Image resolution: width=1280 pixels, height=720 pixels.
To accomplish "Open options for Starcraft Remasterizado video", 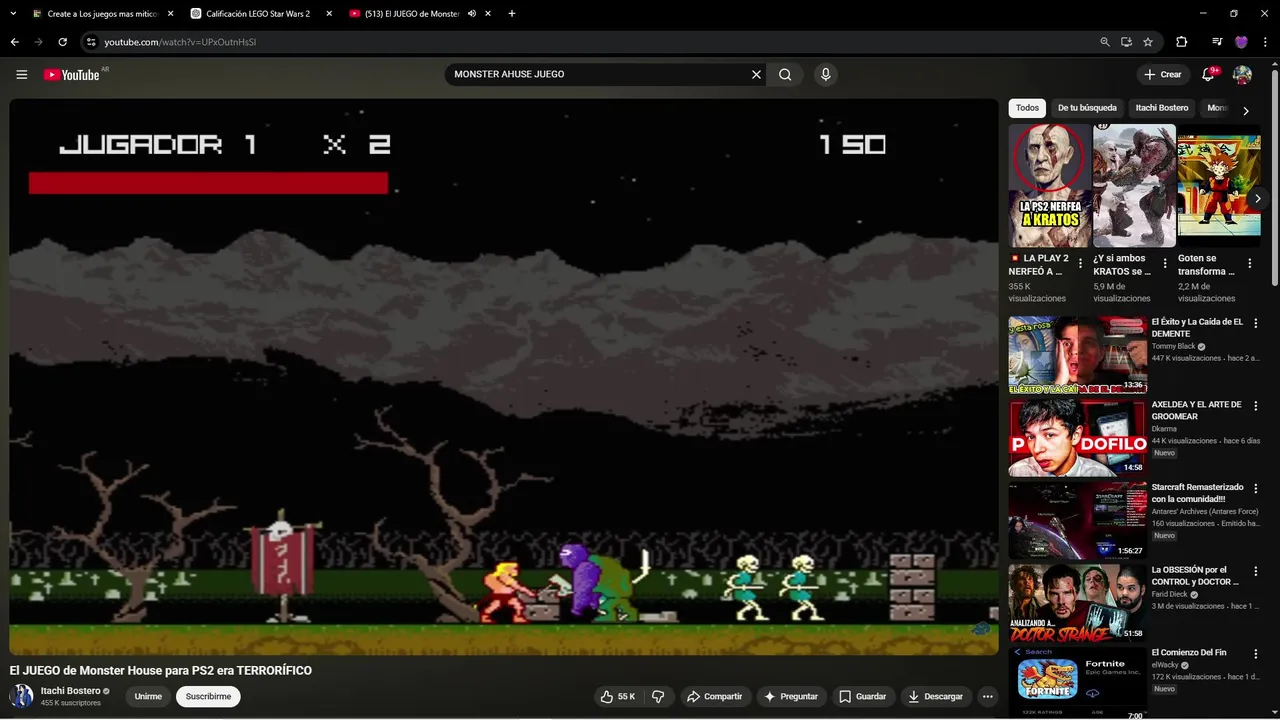I will (1256, 488).
